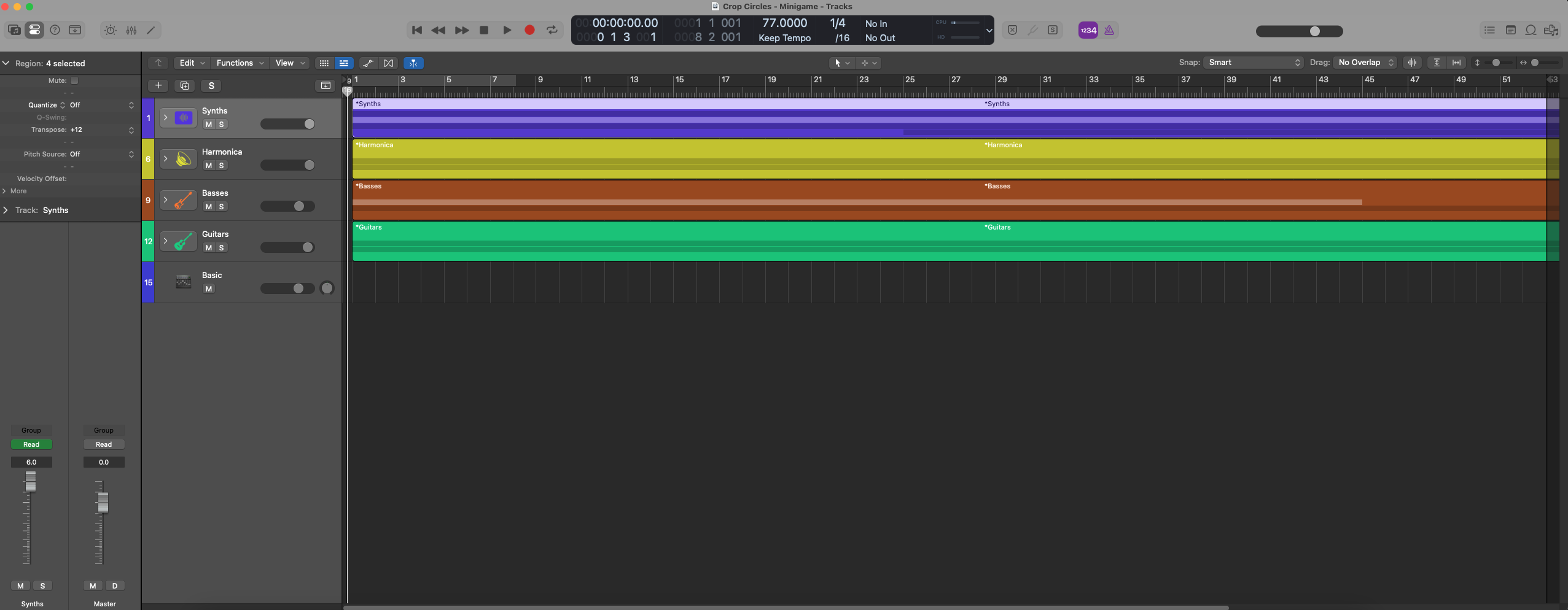Open the Snap Smart dropdown
This screenshot has width=1568, height=610.
(1254, 63)
